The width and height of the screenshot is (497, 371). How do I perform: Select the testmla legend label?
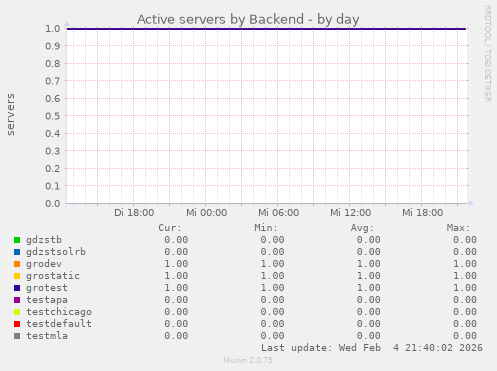coord(47,336)
